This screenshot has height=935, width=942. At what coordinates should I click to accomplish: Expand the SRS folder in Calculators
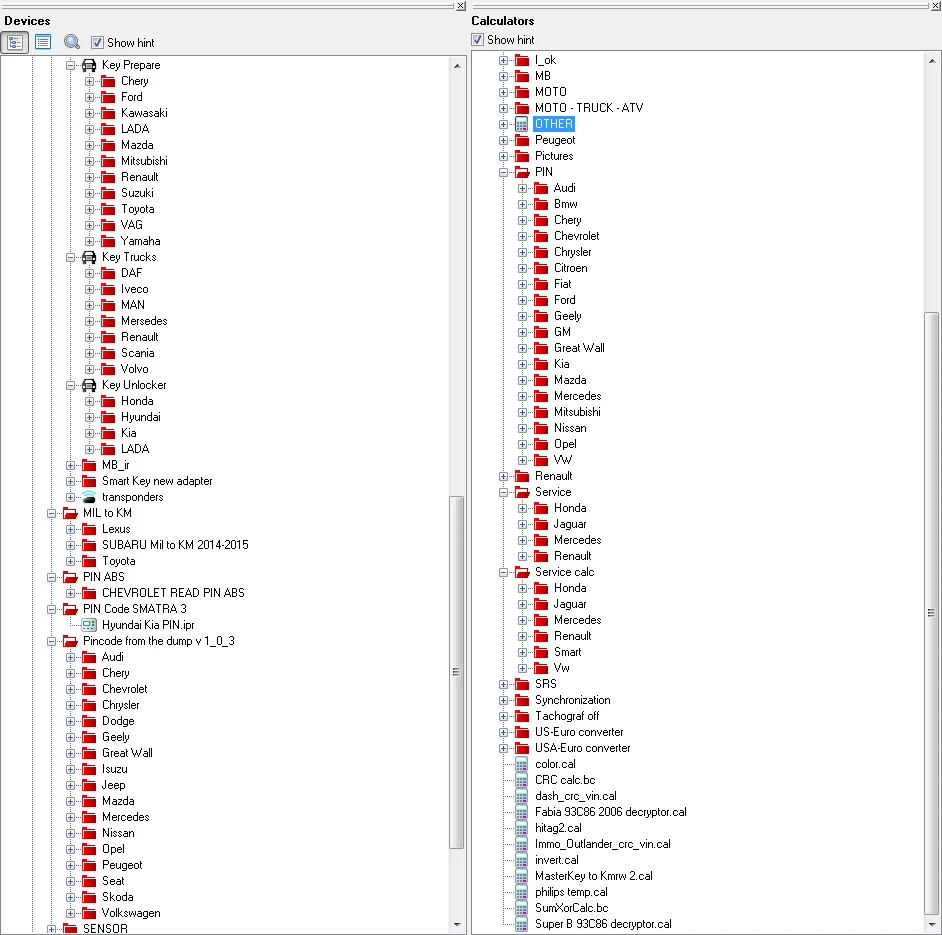503,684
